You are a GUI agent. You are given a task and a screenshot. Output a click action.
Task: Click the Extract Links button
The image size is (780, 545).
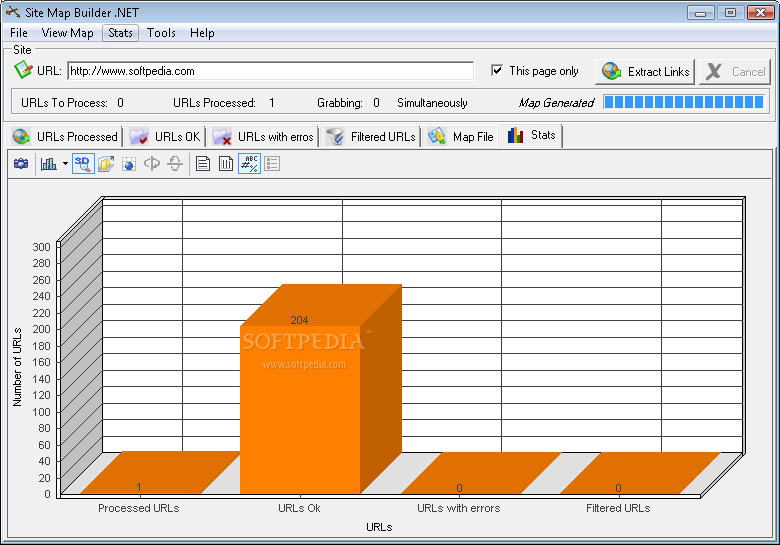pos(645,72)
